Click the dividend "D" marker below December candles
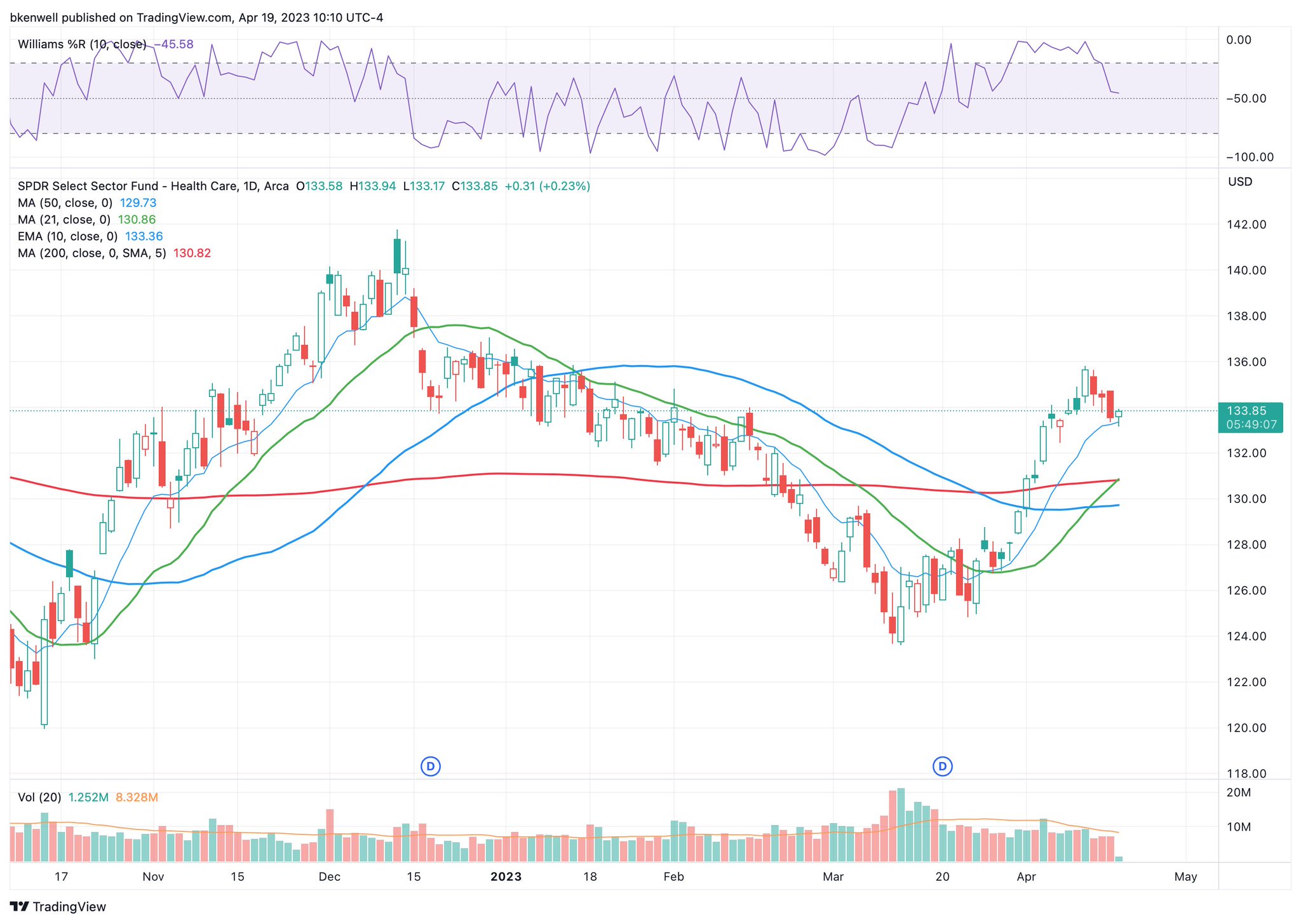 tap(431, 767)
